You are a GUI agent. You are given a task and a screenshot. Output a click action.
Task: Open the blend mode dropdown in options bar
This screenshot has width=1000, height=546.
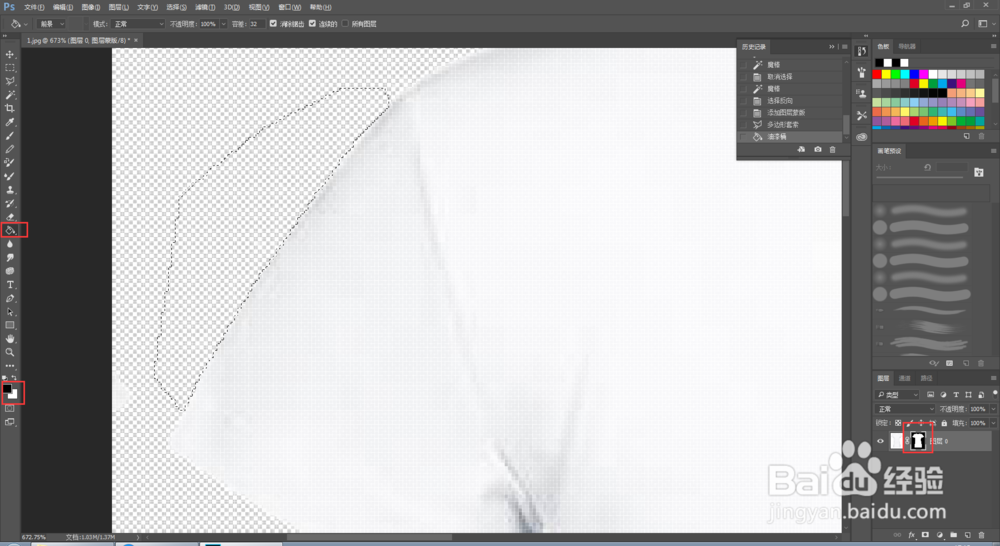tap(138, 24)
